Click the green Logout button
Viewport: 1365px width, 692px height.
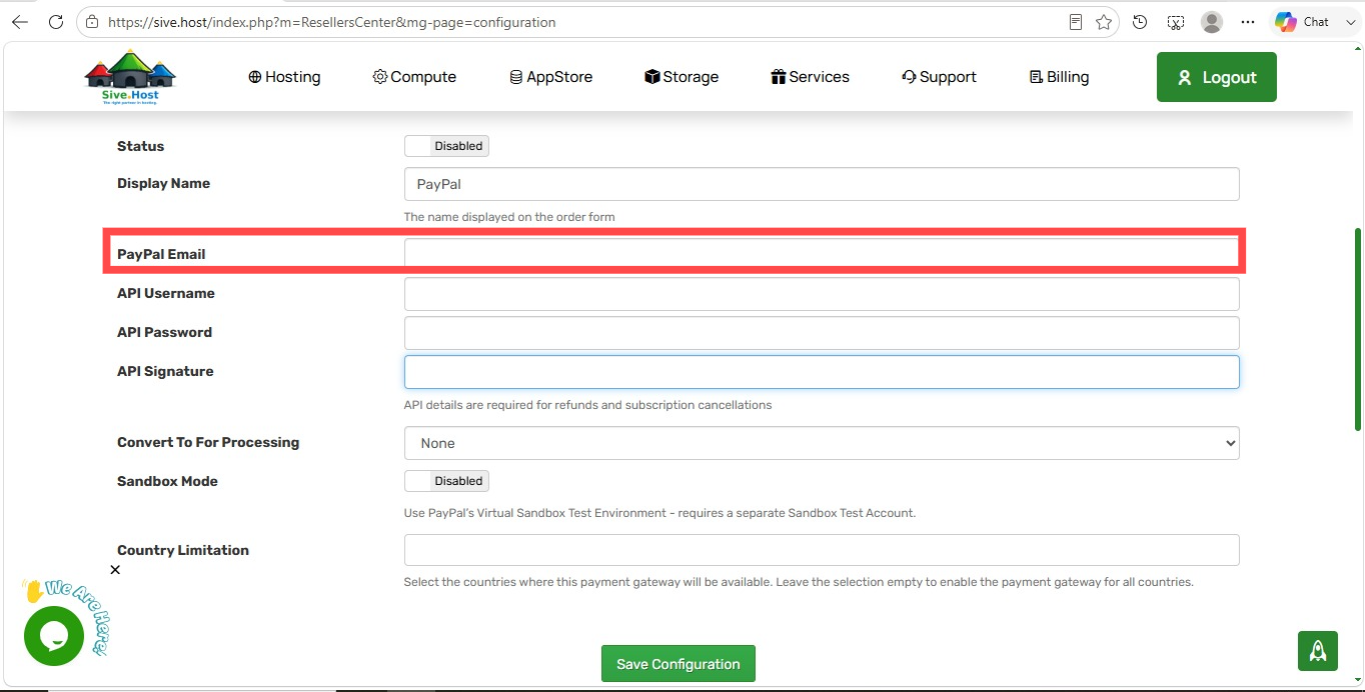[x=1216, y=77]
